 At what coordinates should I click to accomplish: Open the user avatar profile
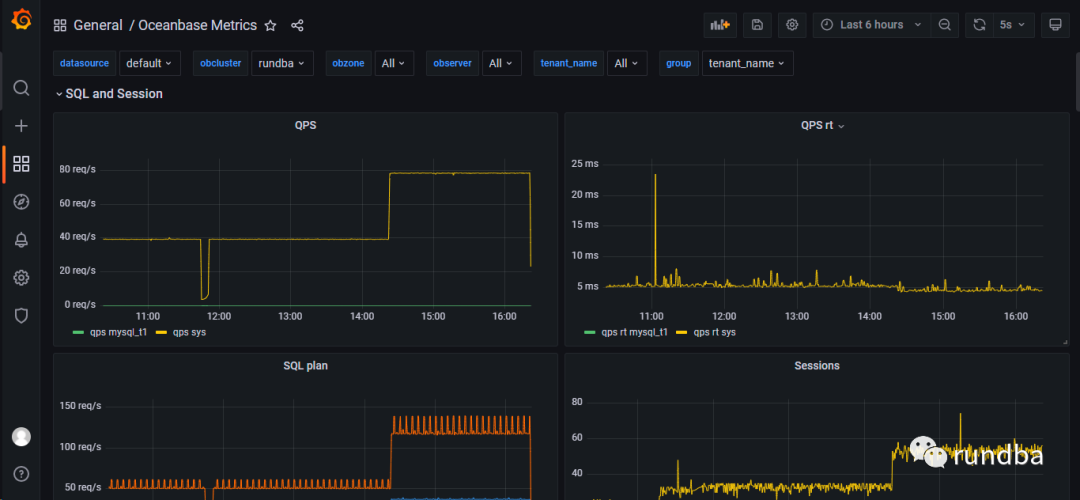pyautogui.click(x=21, y=437)
